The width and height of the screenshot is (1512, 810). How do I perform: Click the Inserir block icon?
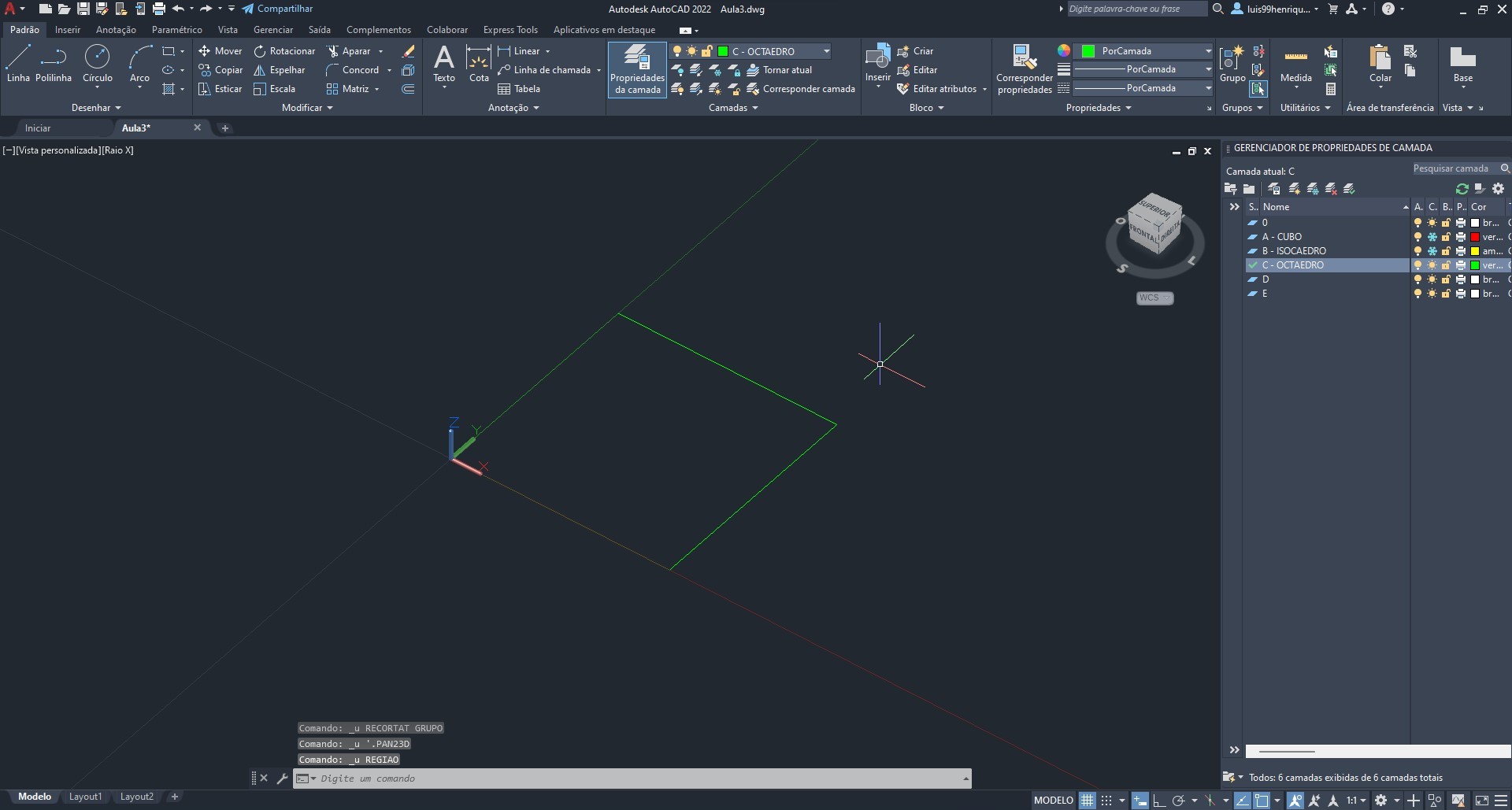[x=877, y=61]
